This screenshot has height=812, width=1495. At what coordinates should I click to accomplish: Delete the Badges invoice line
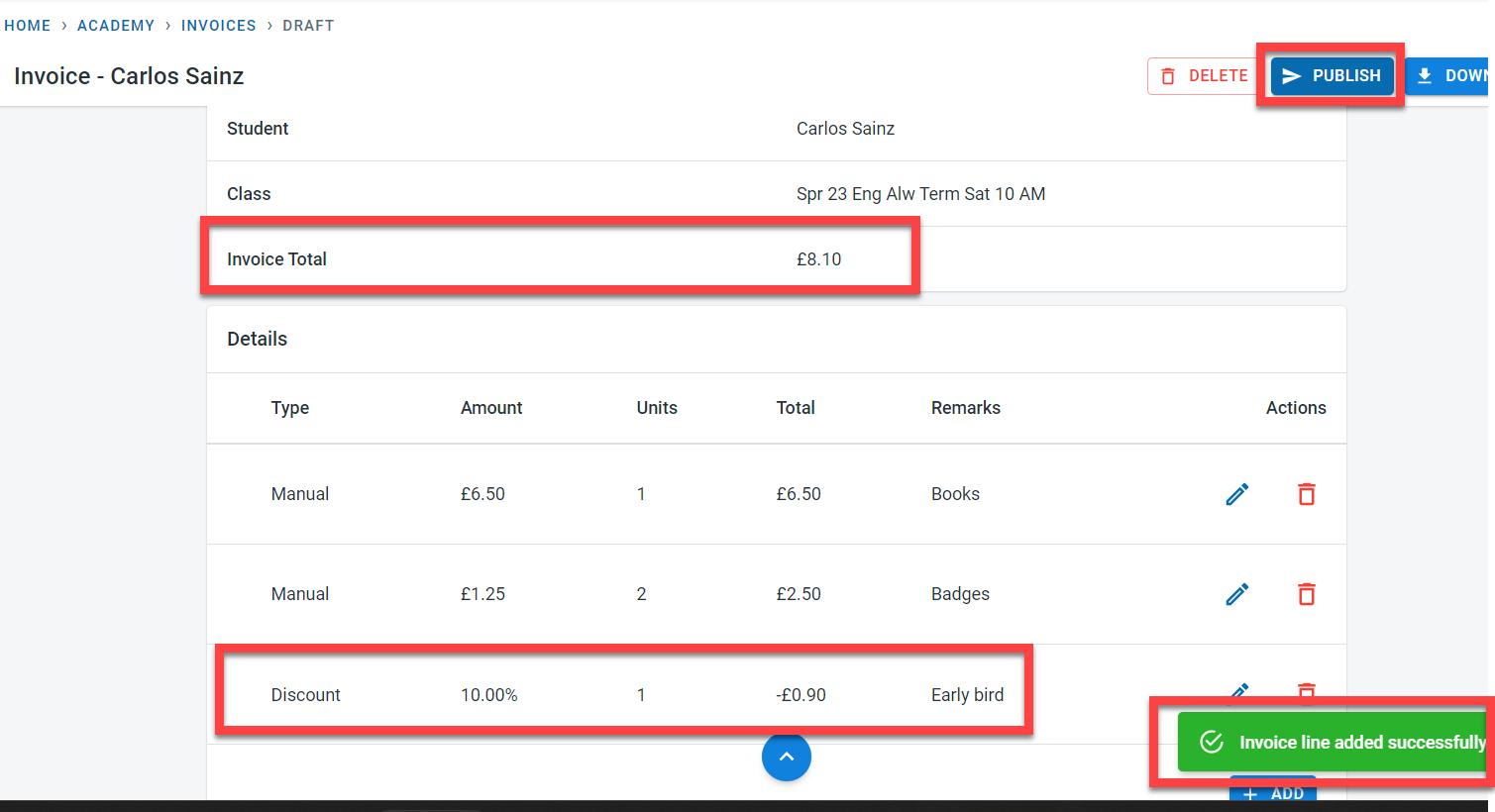click(x=1307, y=594)
